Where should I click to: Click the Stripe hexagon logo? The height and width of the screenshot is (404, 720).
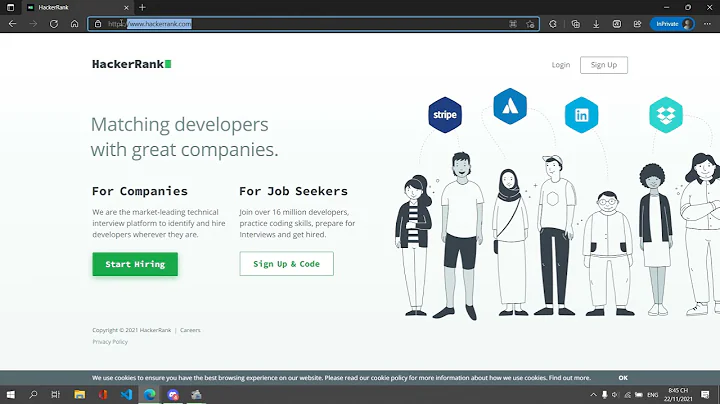(445, 115)
